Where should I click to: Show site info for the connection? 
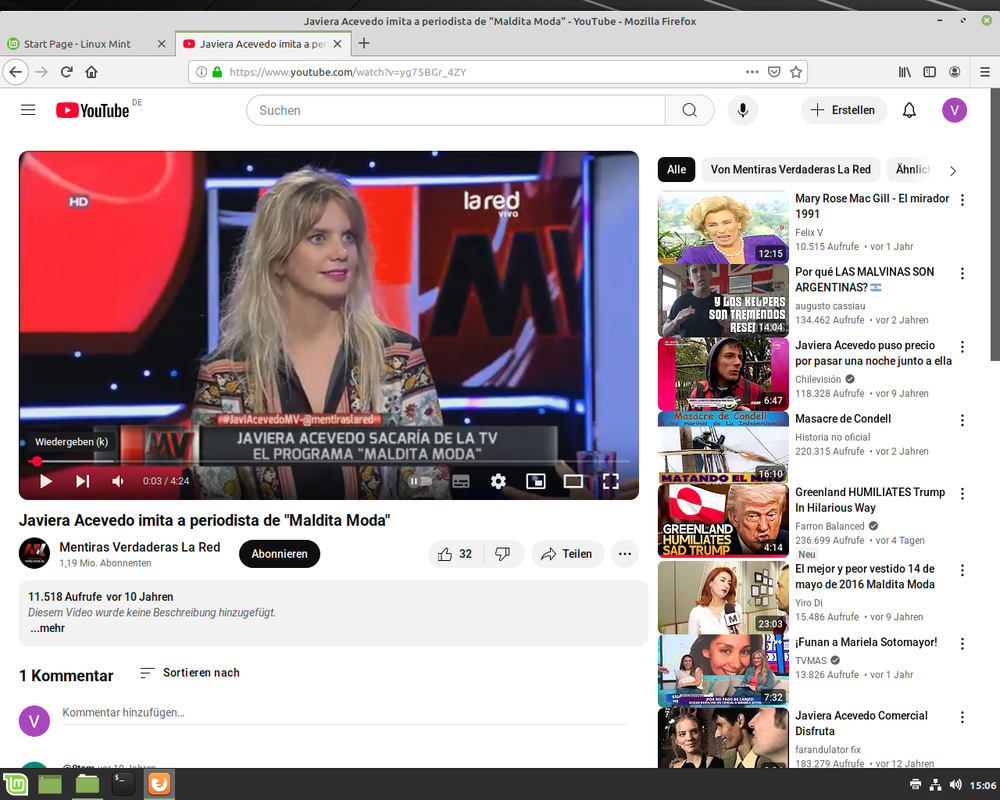[201, 72]
